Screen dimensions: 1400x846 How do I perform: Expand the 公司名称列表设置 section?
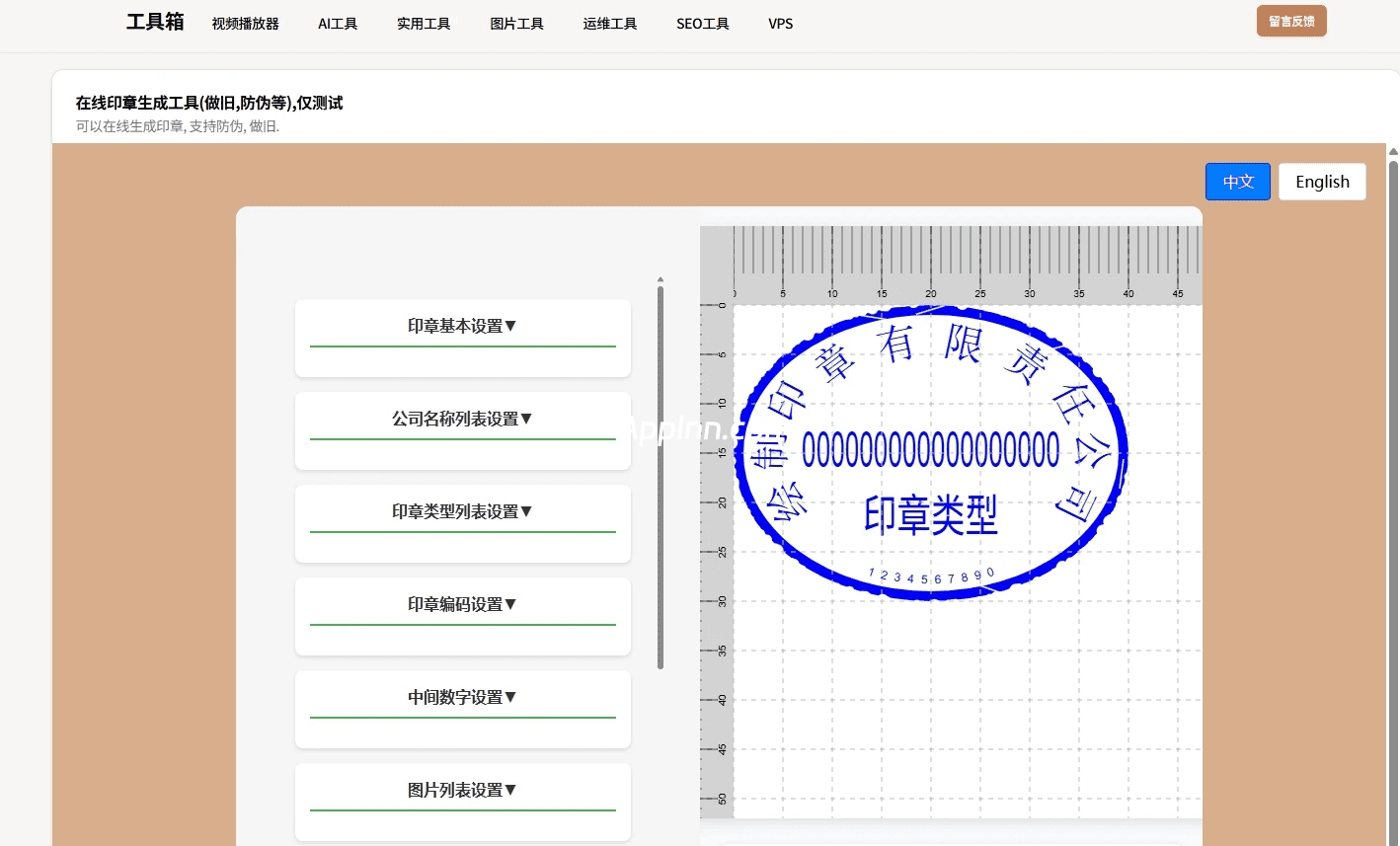[463, 420]
